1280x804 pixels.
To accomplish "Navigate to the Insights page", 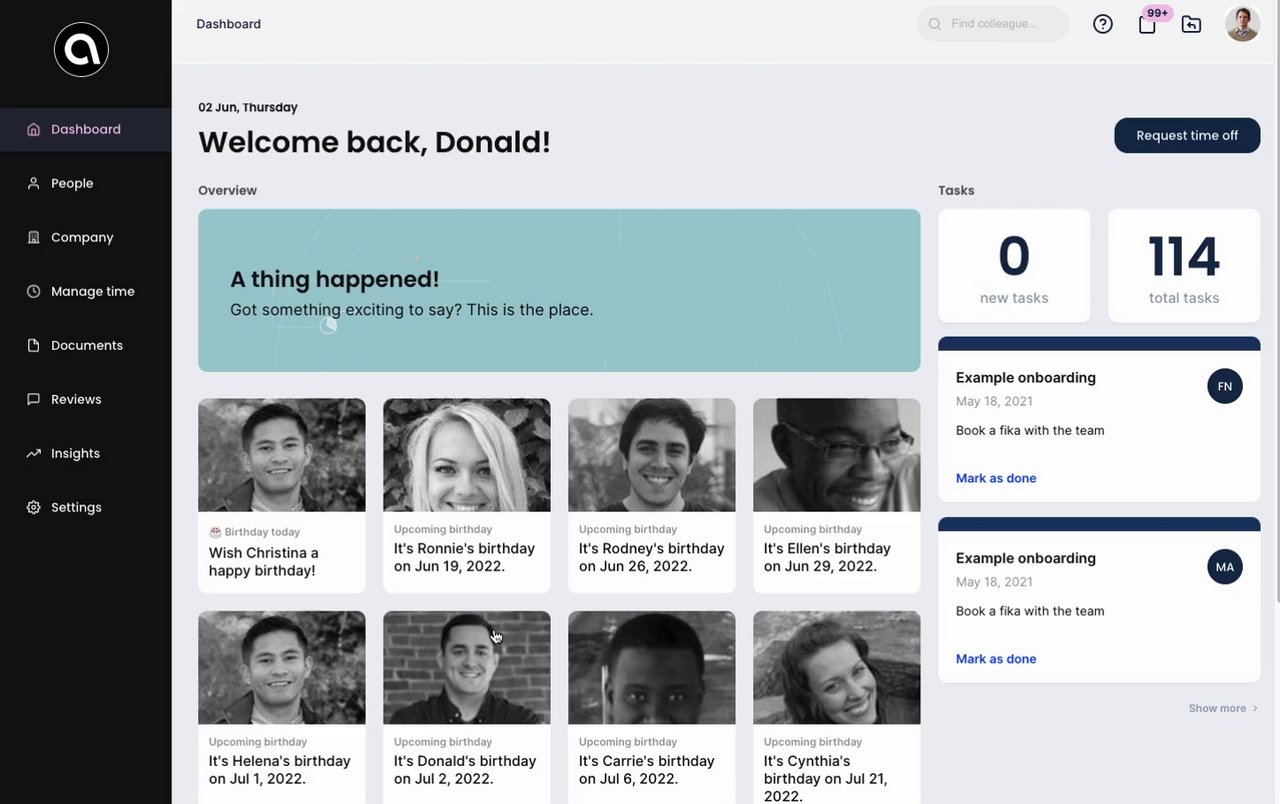I will (x=75, y=453).
